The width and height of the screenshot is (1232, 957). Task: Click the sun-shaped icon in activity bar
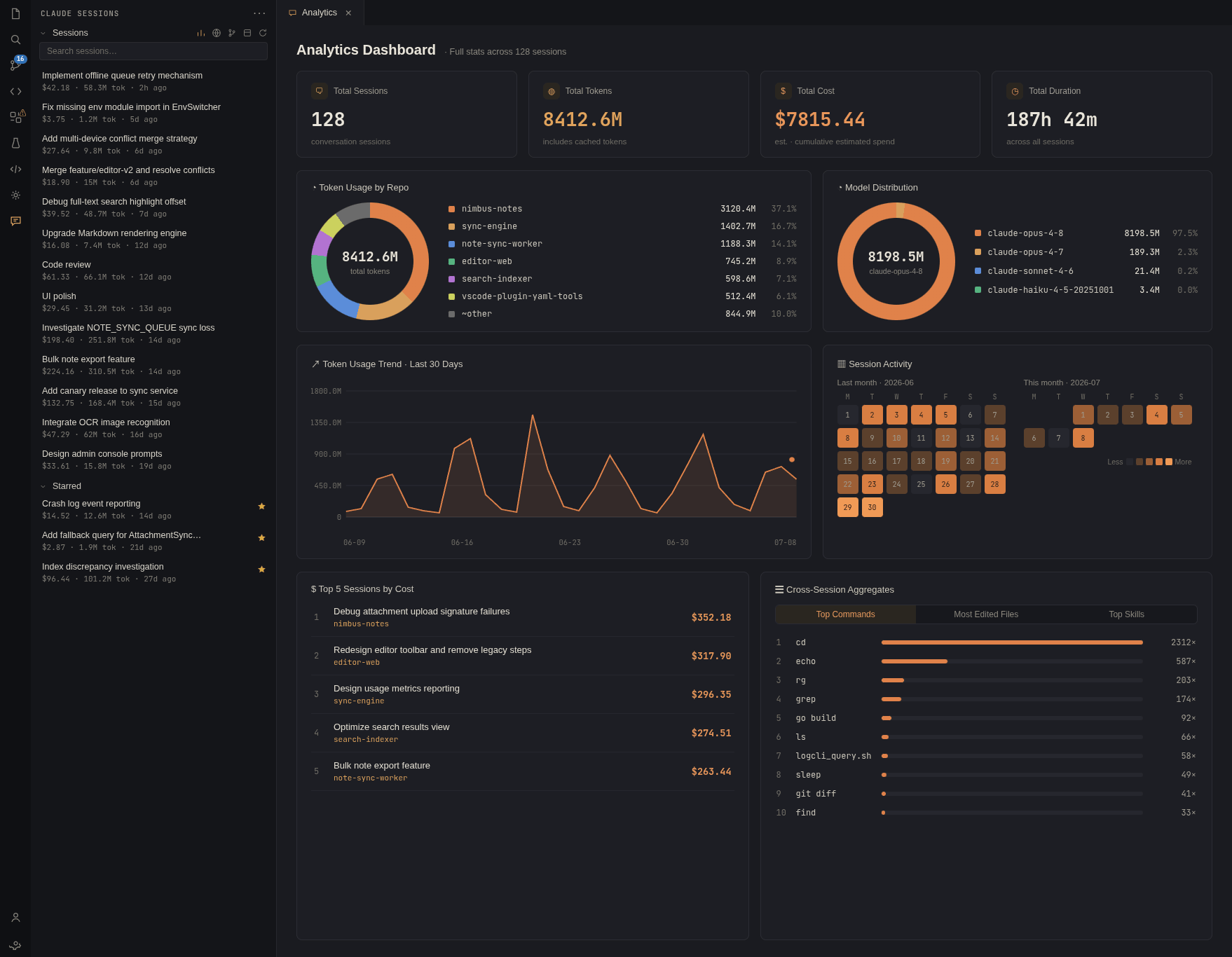pos(15,195)
